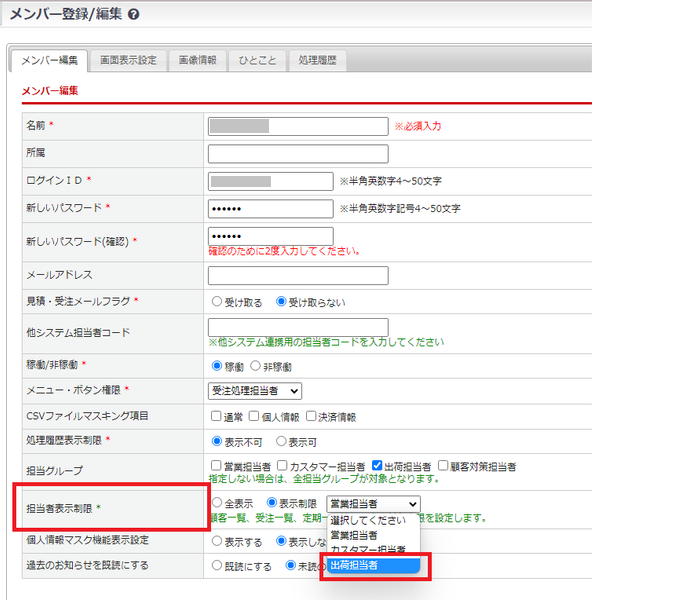676x600 pixels.
Task: Select 既読にする radio button
Action: pos(217,565)
